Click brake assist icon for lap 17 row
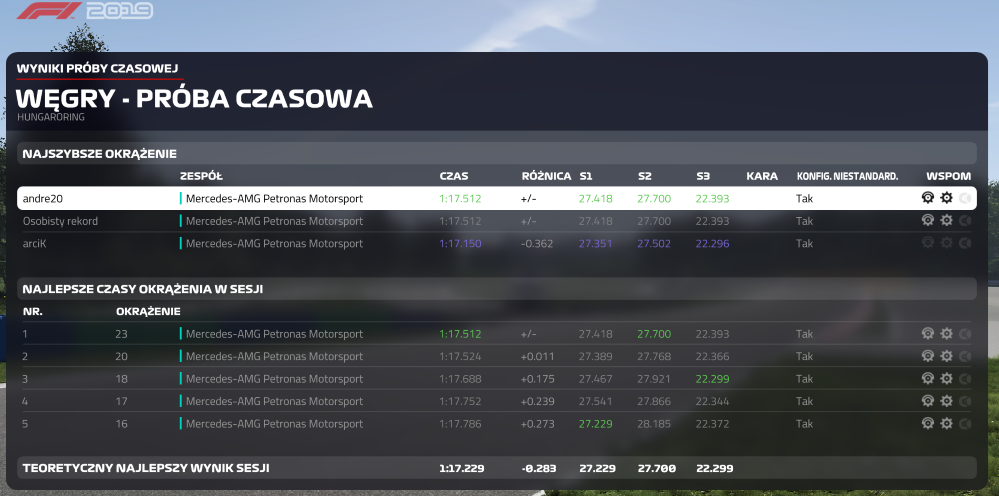Viewport: 999px width, 496px height. tap(965, 400)
